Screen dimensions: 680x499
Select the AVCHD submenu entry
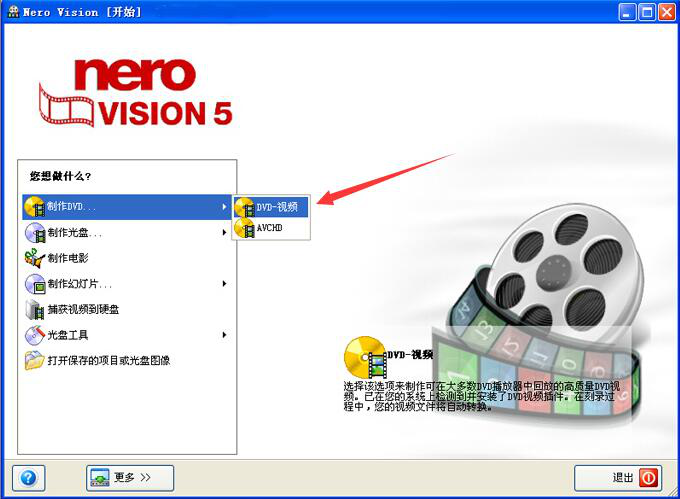tap(271, 228)
